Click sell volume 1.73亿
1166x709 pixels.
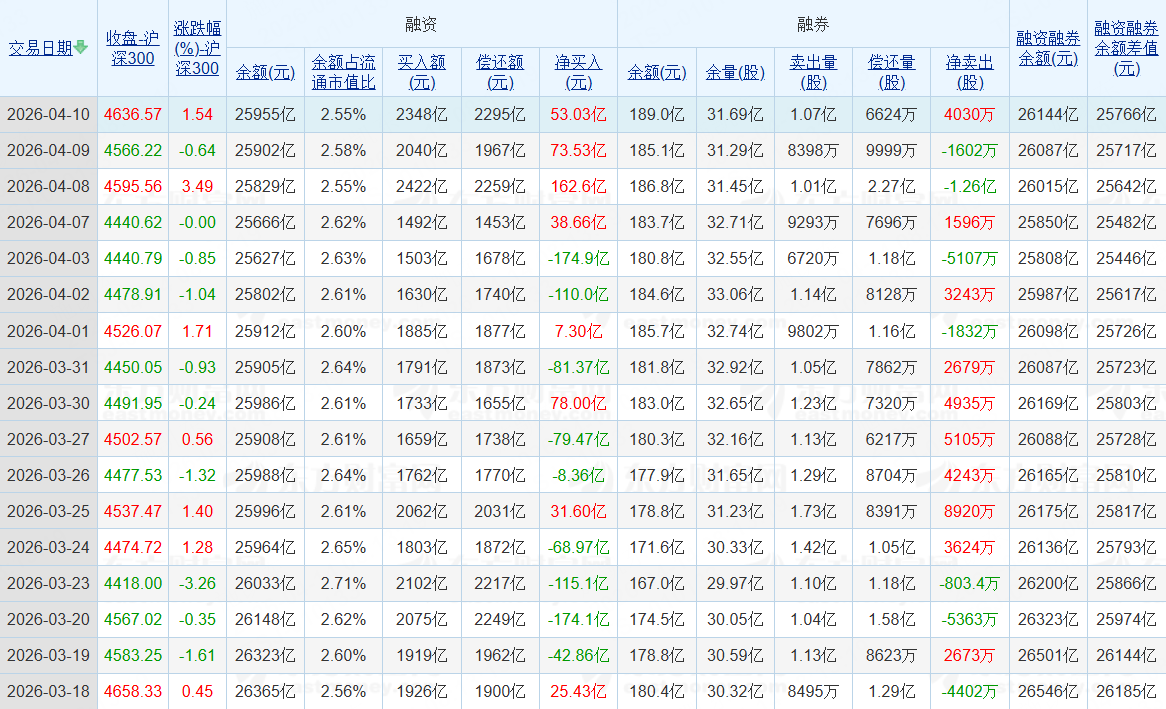814,511
